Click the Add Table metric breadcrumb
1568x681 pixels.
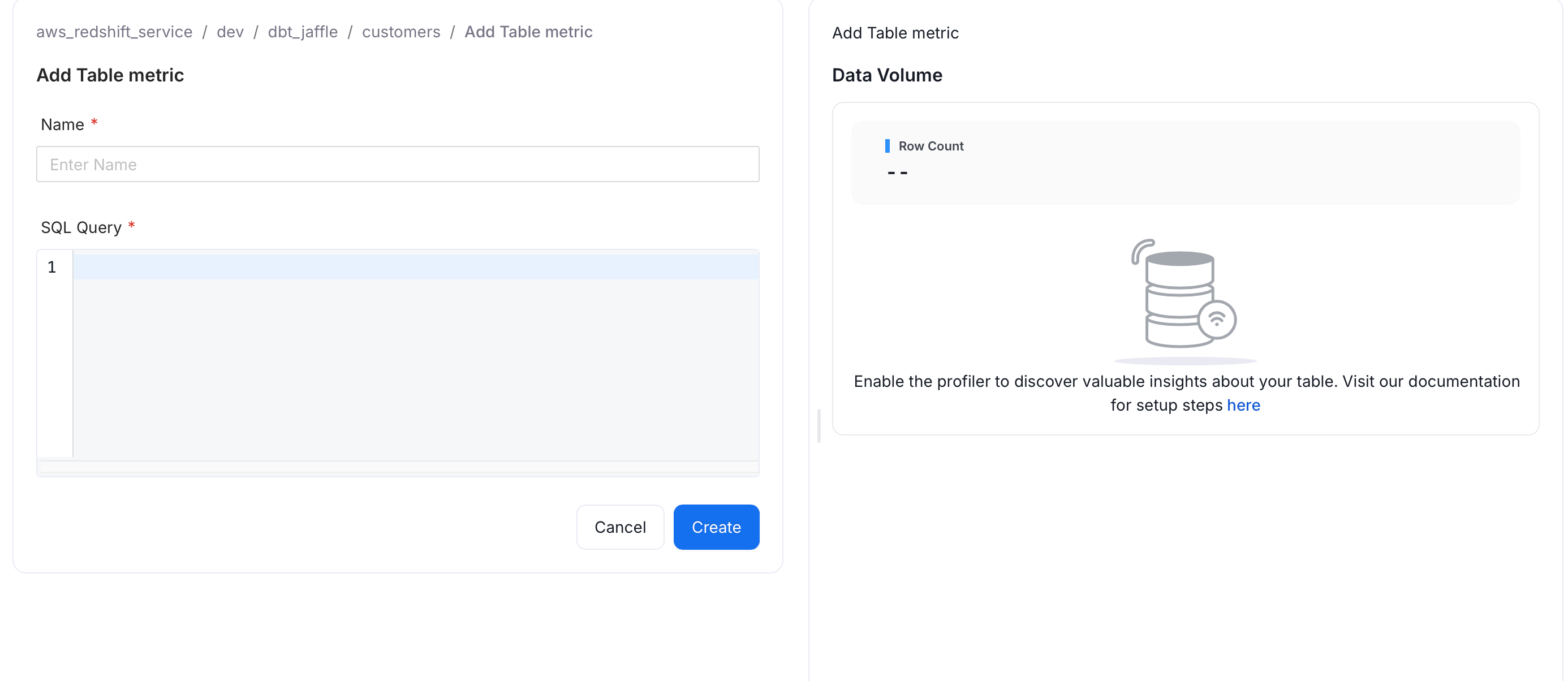[528, 32]
